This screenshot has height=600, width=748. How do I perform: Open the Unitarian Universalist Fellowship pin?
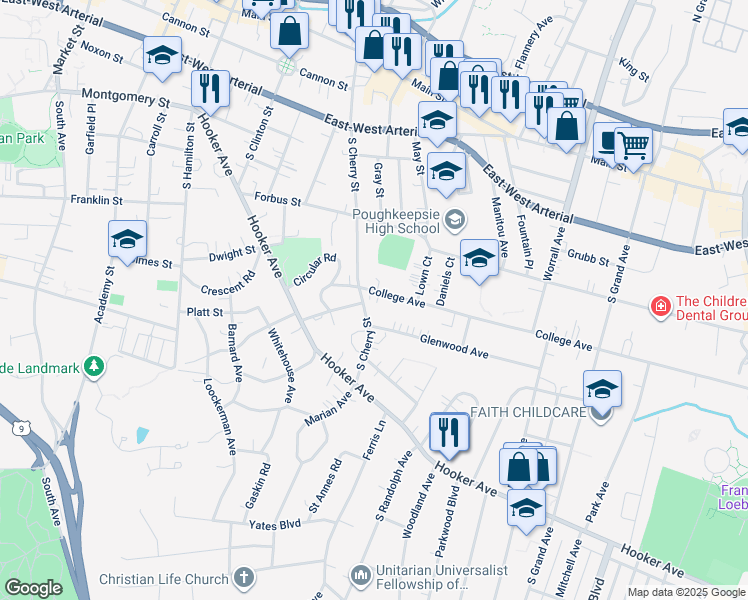pos(360,576)
